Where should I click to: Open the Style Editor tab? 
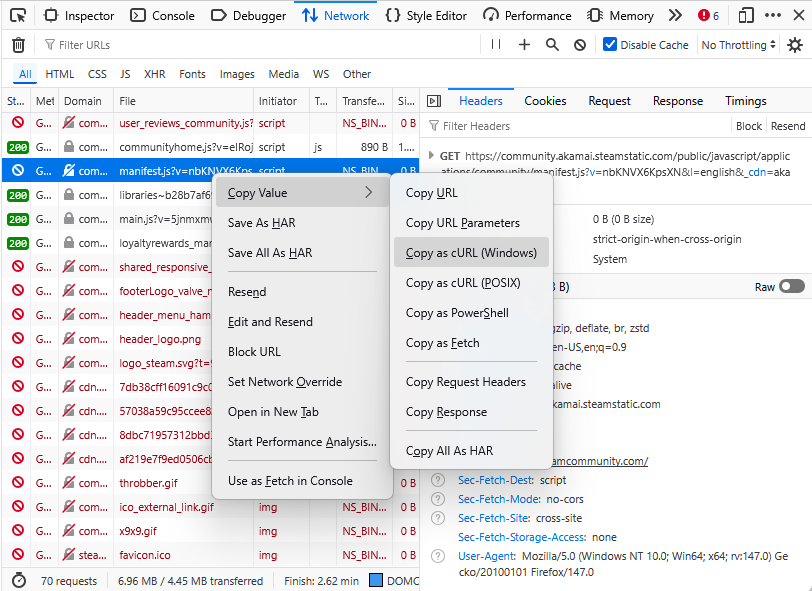[426, 16]
